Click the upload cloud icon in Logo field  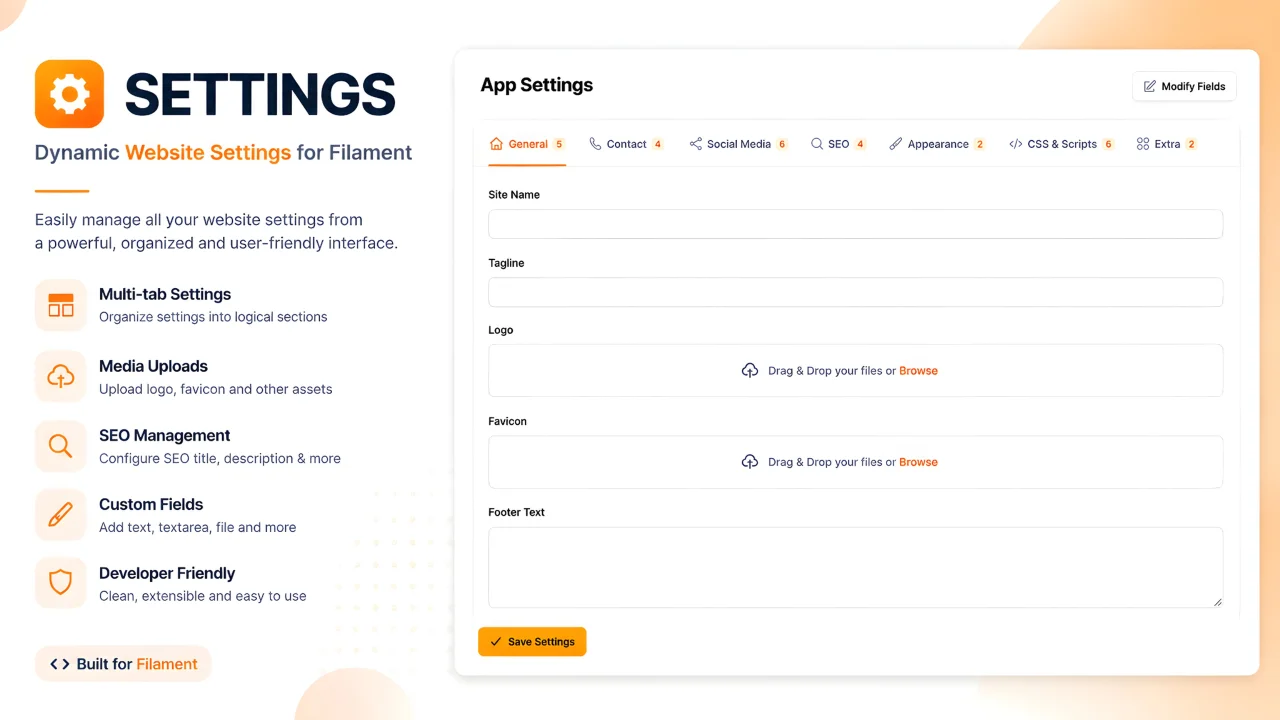750,371
